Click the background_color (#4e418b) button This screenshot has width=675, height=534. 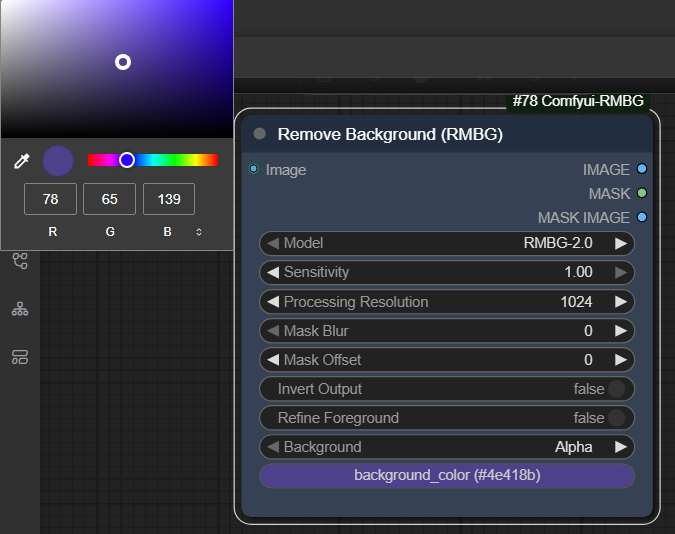point(447,476)
